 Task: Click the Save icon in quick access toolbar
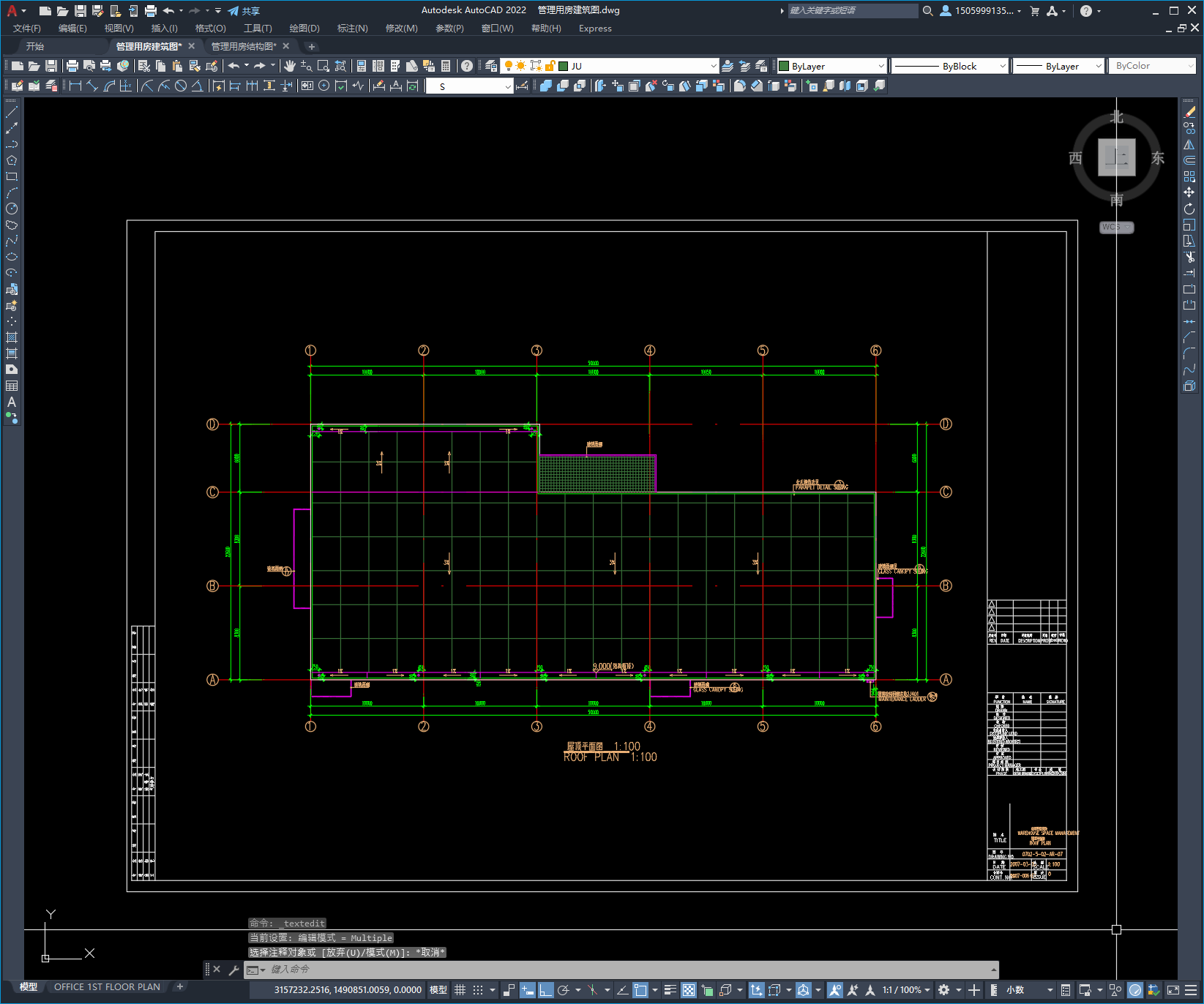81,11
